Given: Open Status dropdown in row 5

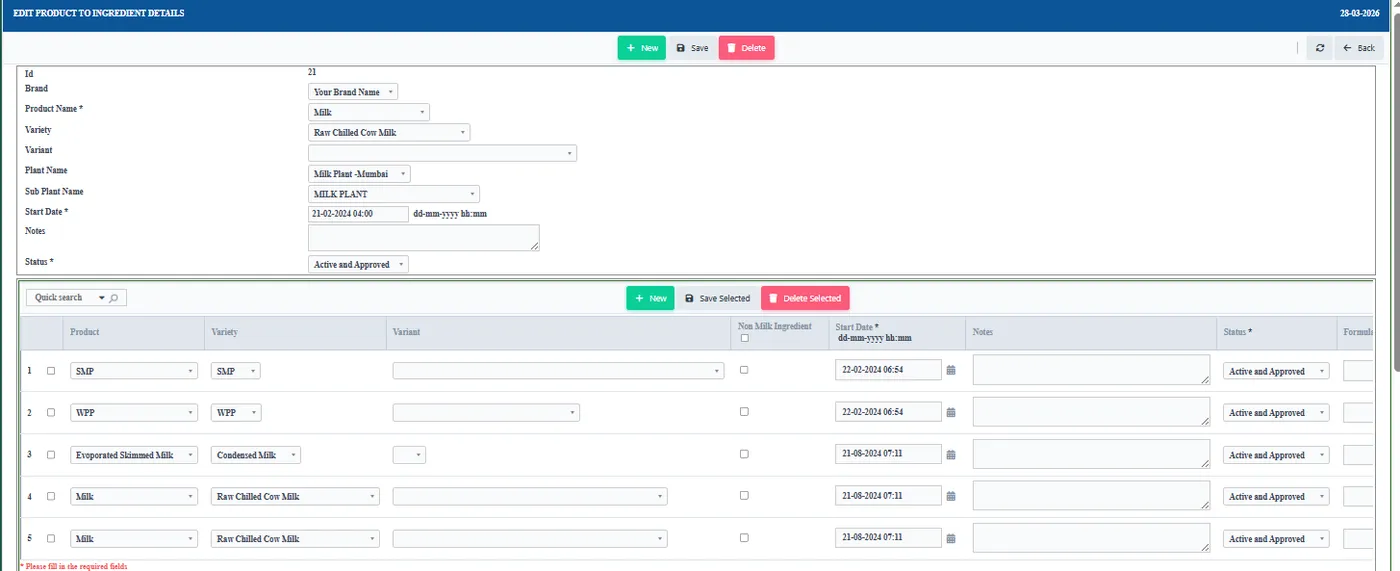Looking at the screenshot, I should (x=1276, y=539).
